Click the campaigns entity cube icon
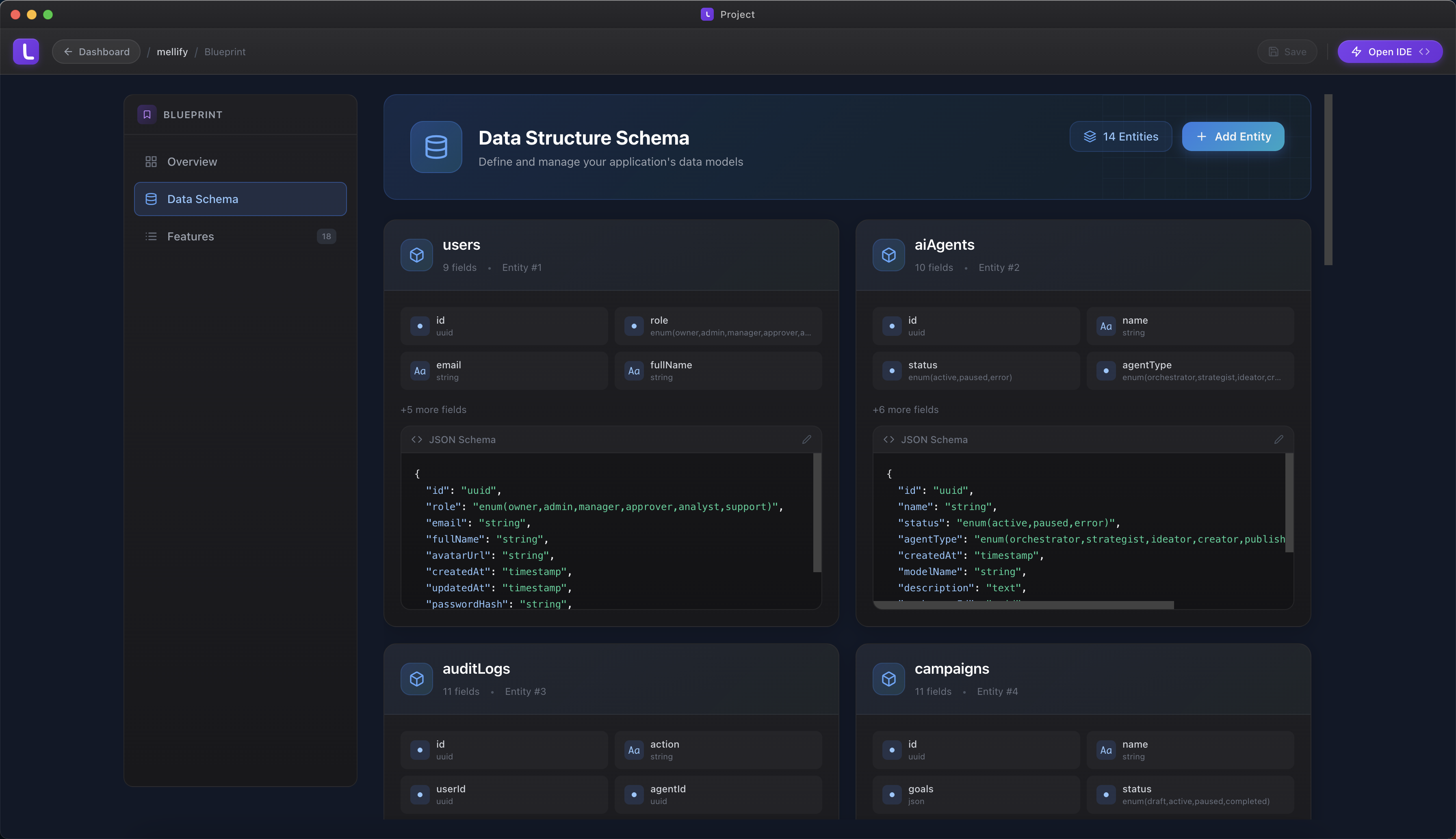The height and width of the screenshot is (839, 1456). click(889, 679)
